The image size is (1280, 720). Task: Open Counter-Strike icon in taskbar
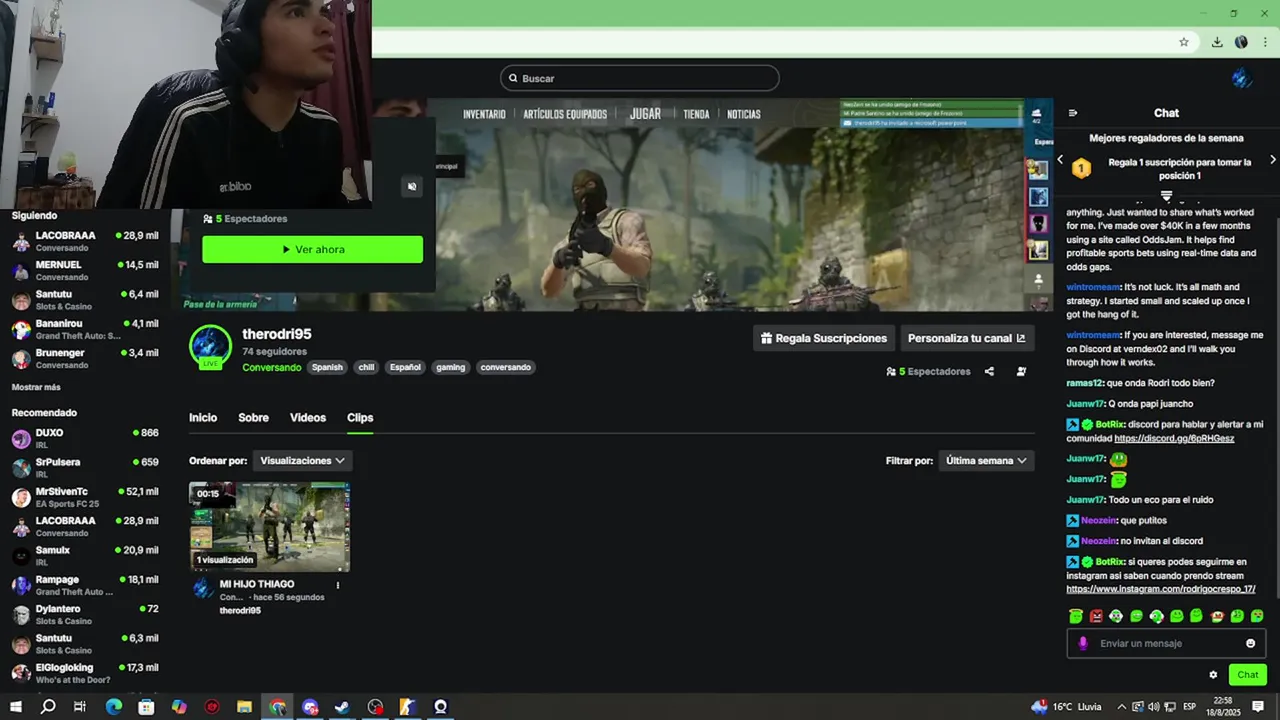coord(407,707)
